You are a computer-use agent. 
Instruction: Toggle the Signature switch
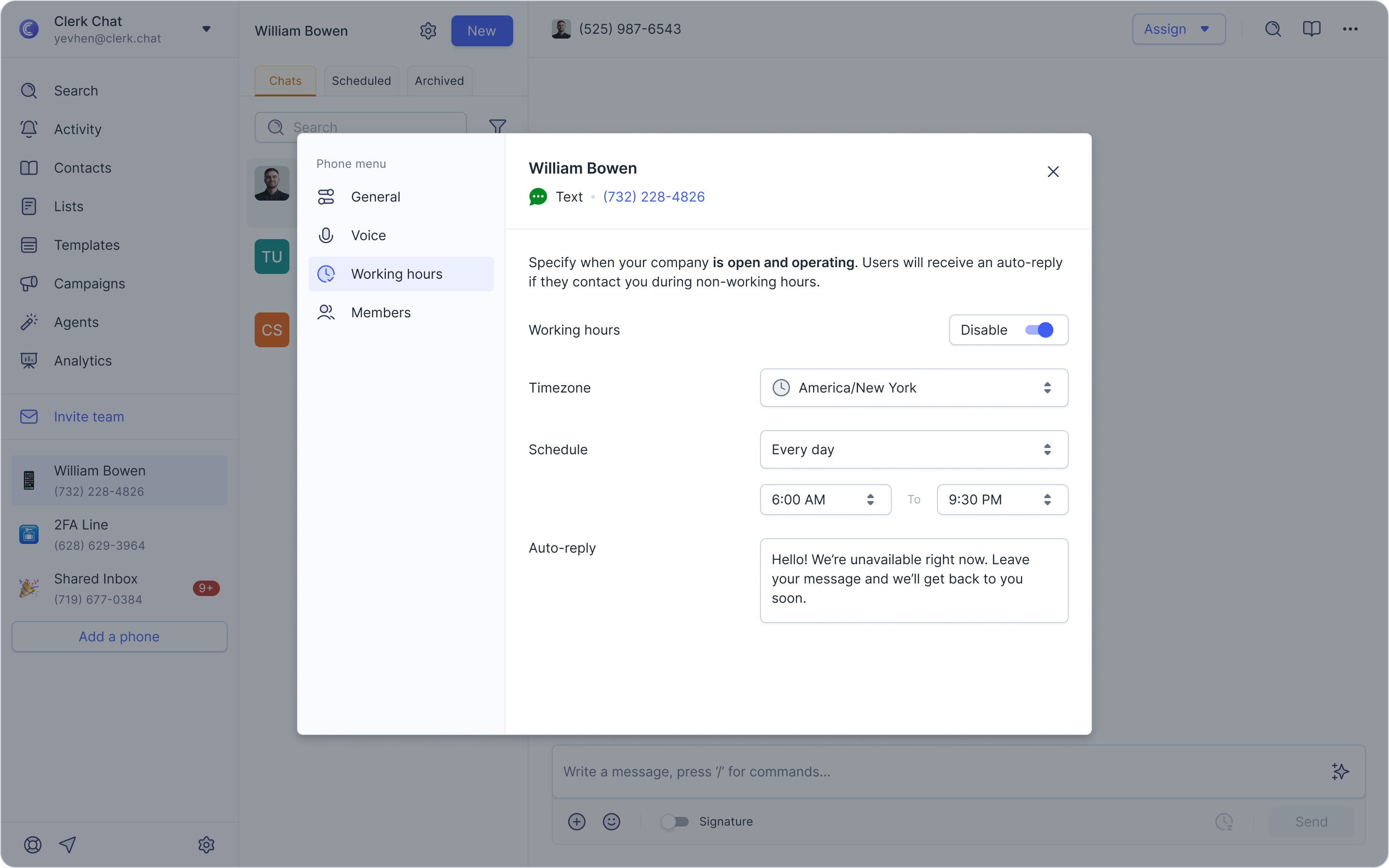[674, 822]
